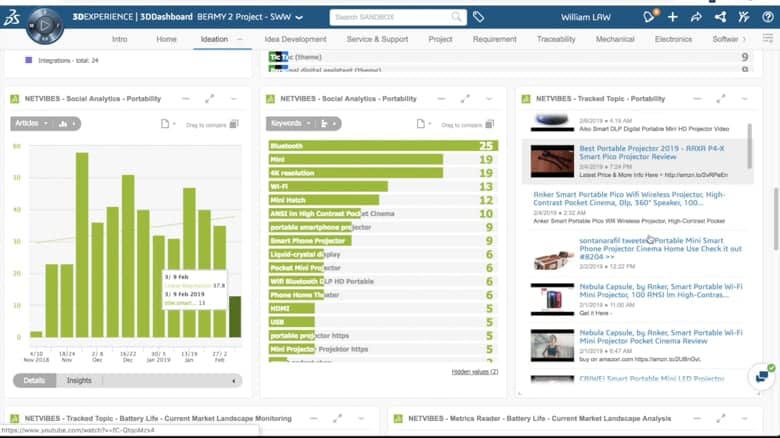Open the network sharing icon
Viewport: 780px width, 438px height.
[720, 17]
